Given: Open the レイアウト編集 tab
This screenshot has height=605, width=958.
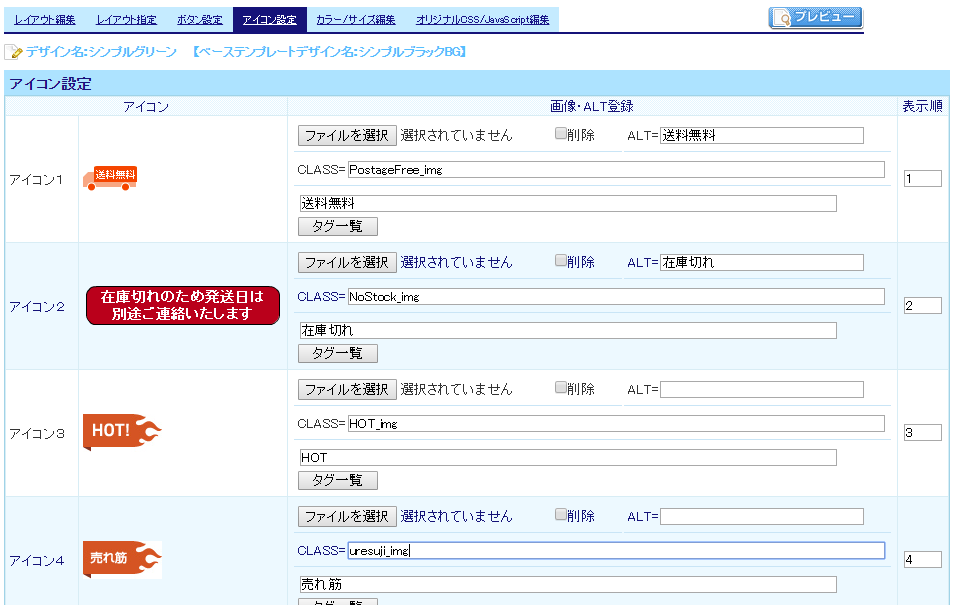Looking at the screenshot, I should tap(45, 20).
